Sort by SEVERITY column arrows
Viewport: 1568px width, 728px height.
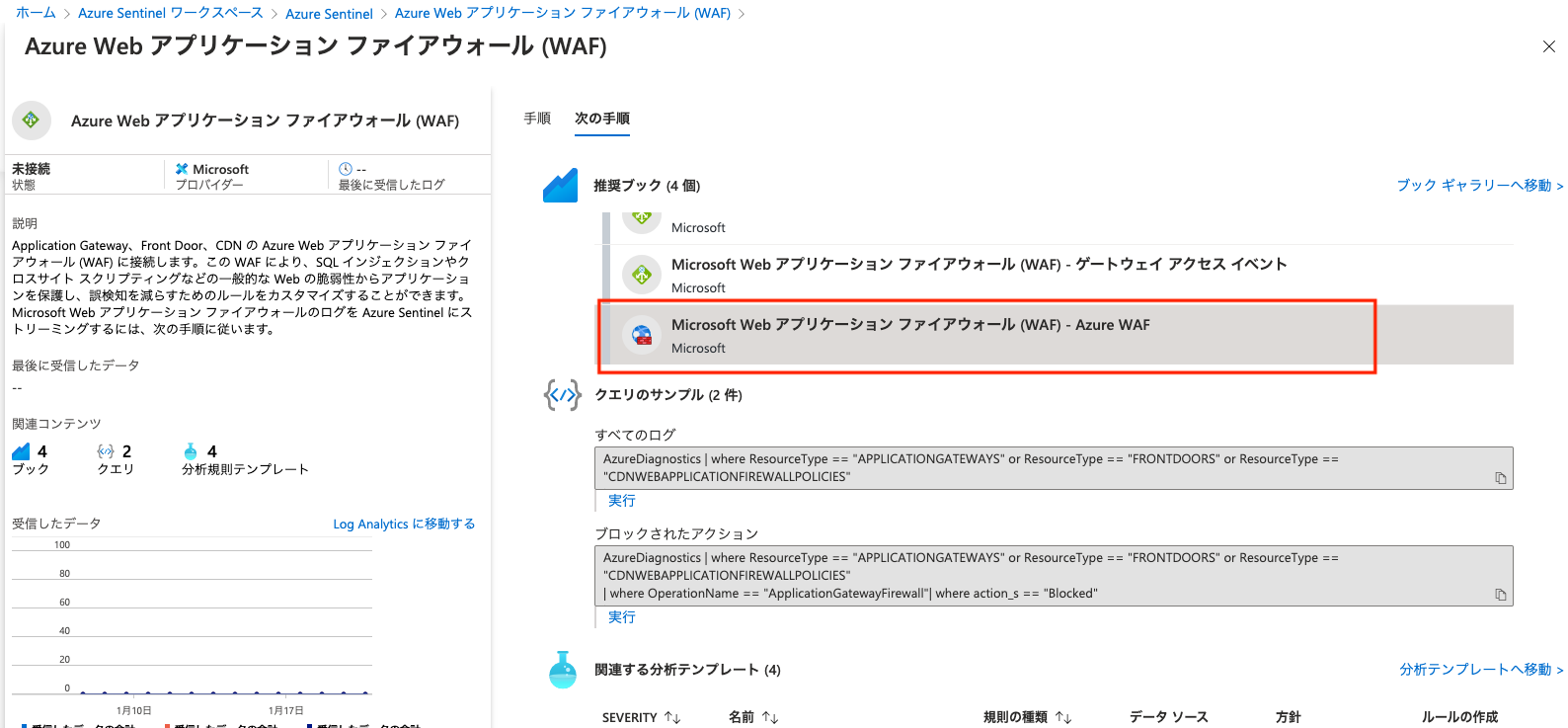(x=672, y=717)
